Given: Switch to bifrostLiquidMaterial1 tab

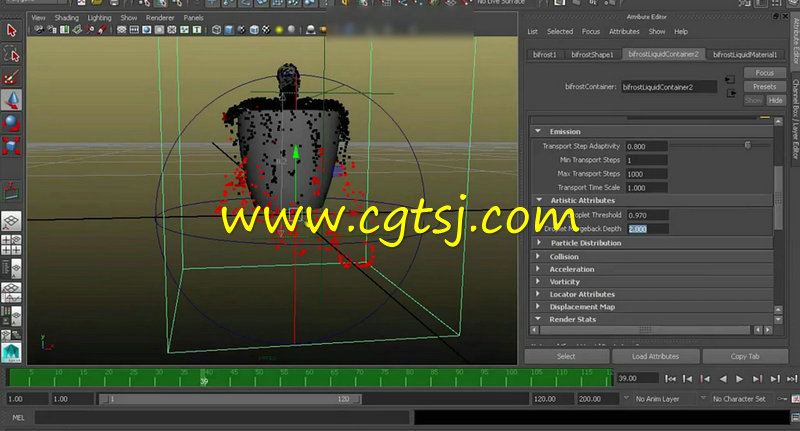Looking at the screenshot, I should click(745, 55).
